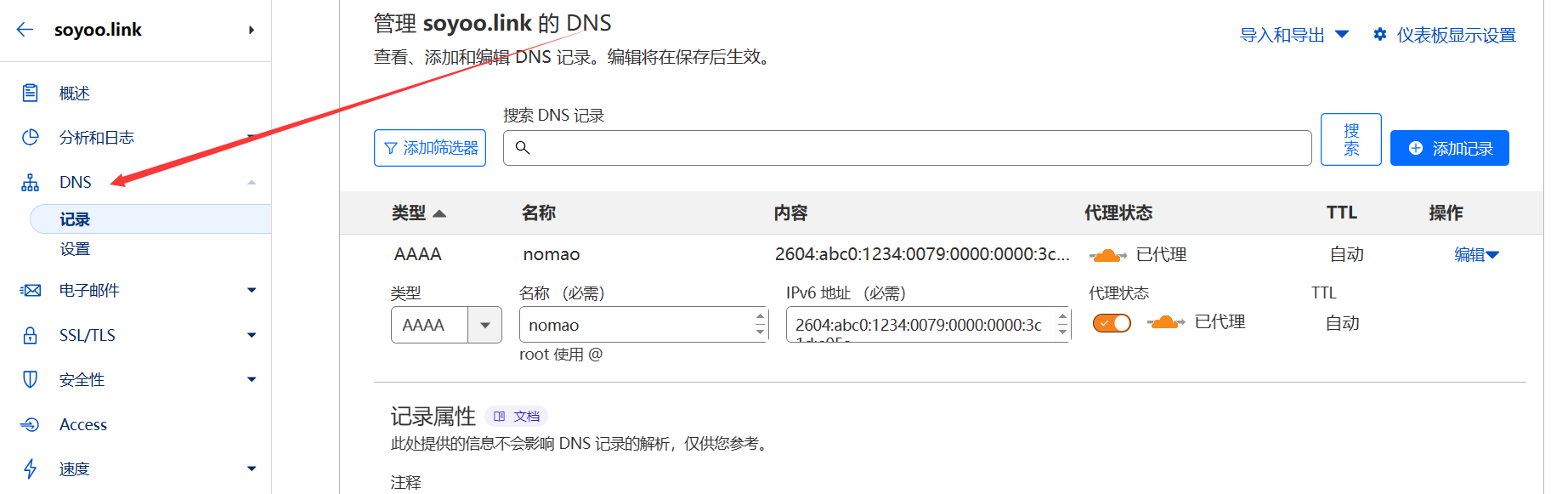Click the 分析和日志 analytics clock icon
Image resolution: width=1568 pixels, height=494 pixels.
click(x=31, y=137)
